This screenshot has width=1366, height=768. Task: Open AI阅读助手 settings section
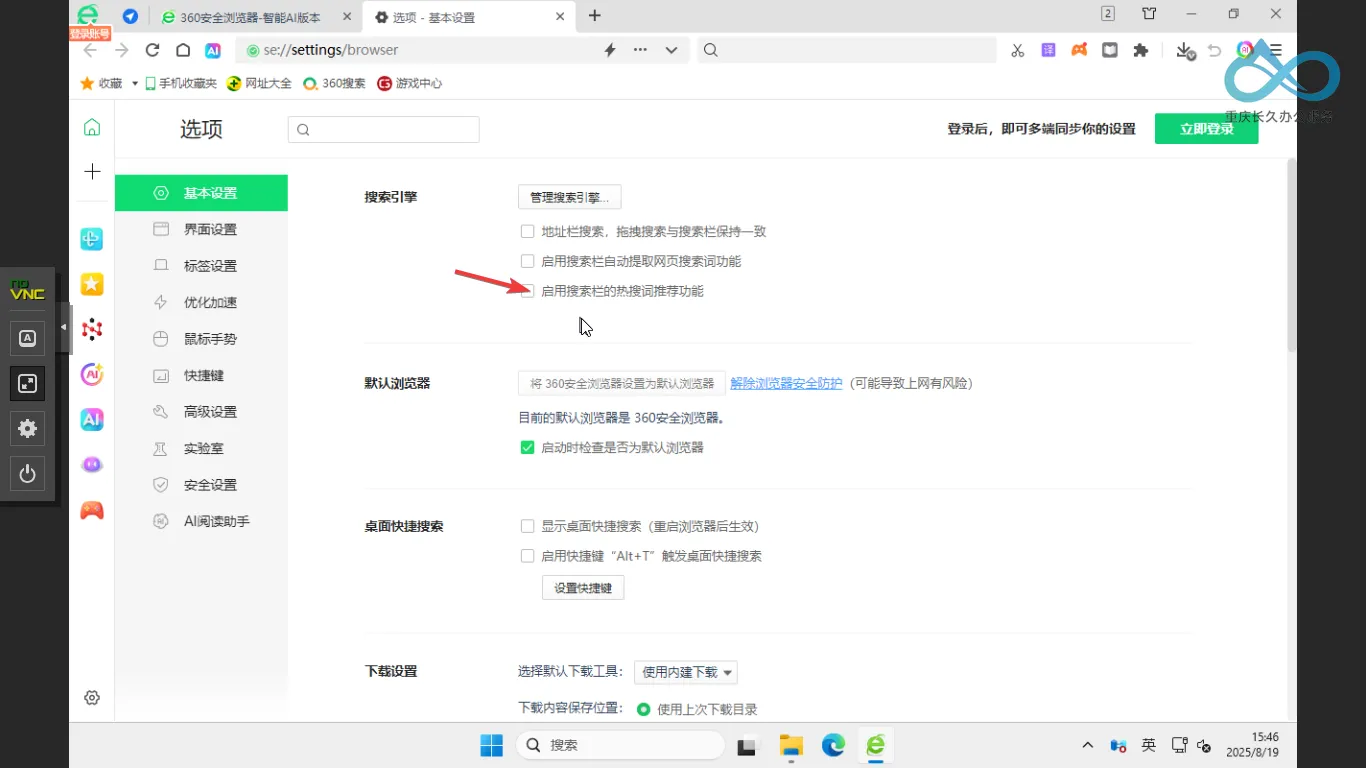[x=201, y=521]
